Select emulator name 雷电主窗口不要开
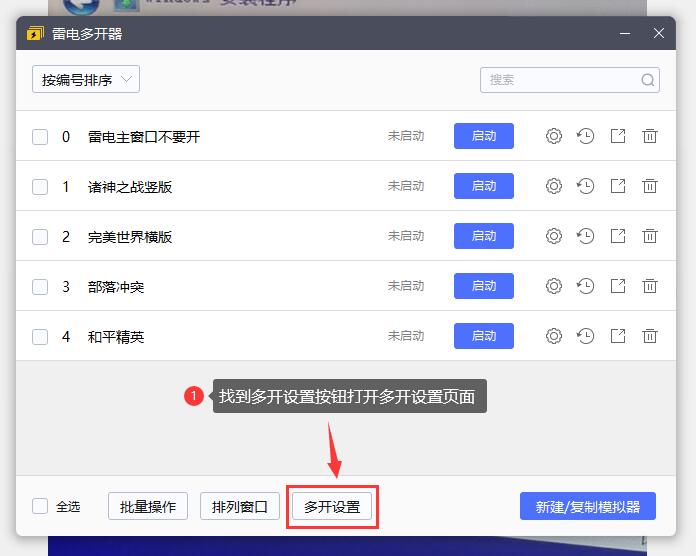The image size is (696, 556). coord(144,137)
